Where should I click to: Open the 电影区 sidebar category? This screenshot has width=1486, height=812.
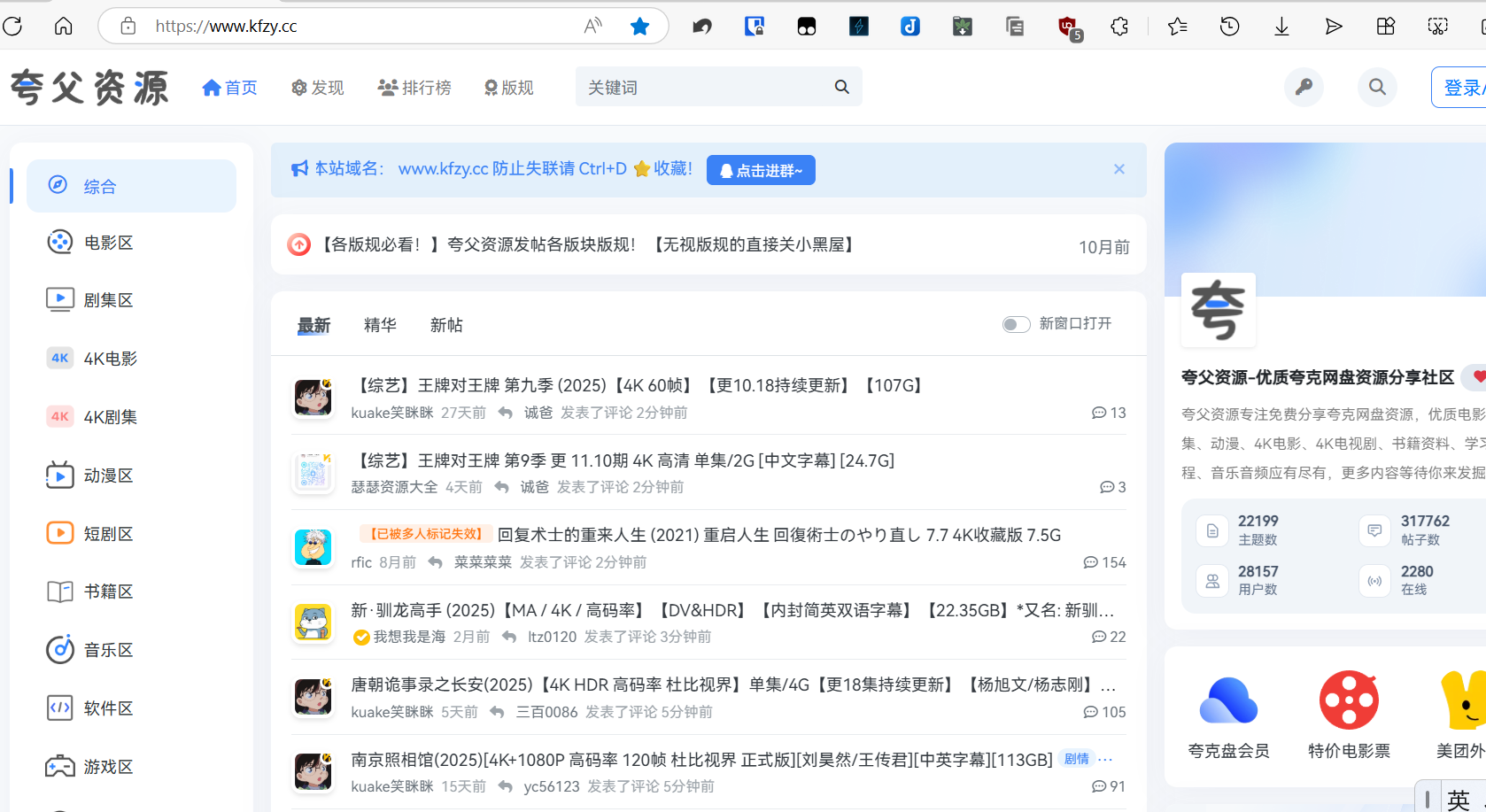[108, 243]
